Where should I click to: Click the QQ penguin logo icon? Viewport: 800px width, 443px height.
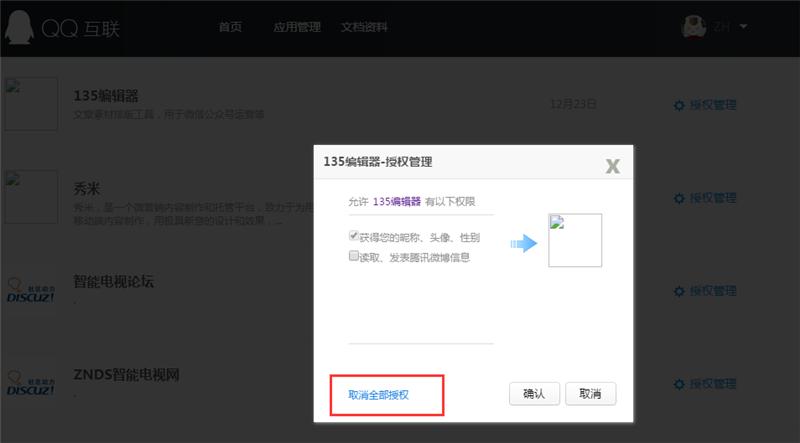click(x=19, y=27)
